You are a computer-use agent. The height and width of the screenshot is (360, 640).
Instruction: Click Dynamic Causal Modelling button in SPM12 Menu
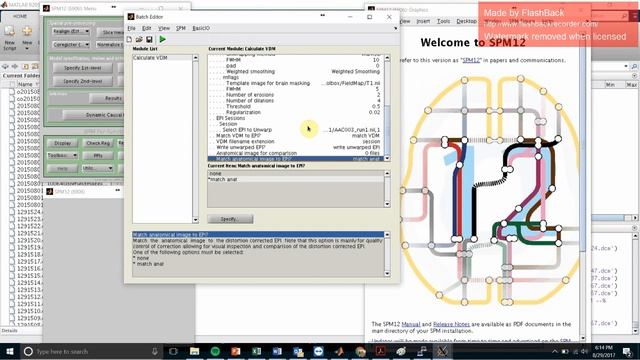[x=94, y=115]
